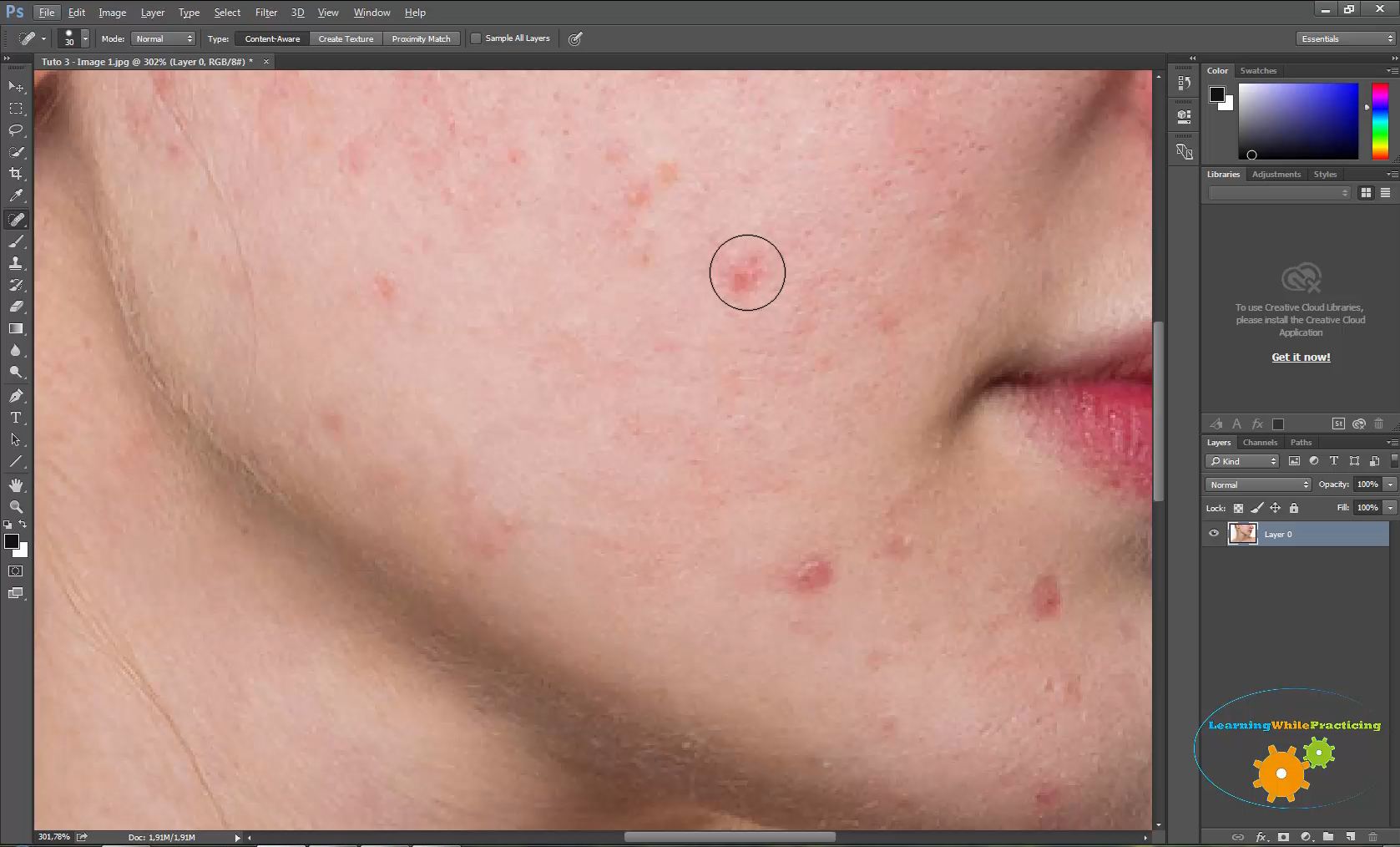Add a layer mask
Screen dimensions: 1400x847
[x=1283, y=836]
